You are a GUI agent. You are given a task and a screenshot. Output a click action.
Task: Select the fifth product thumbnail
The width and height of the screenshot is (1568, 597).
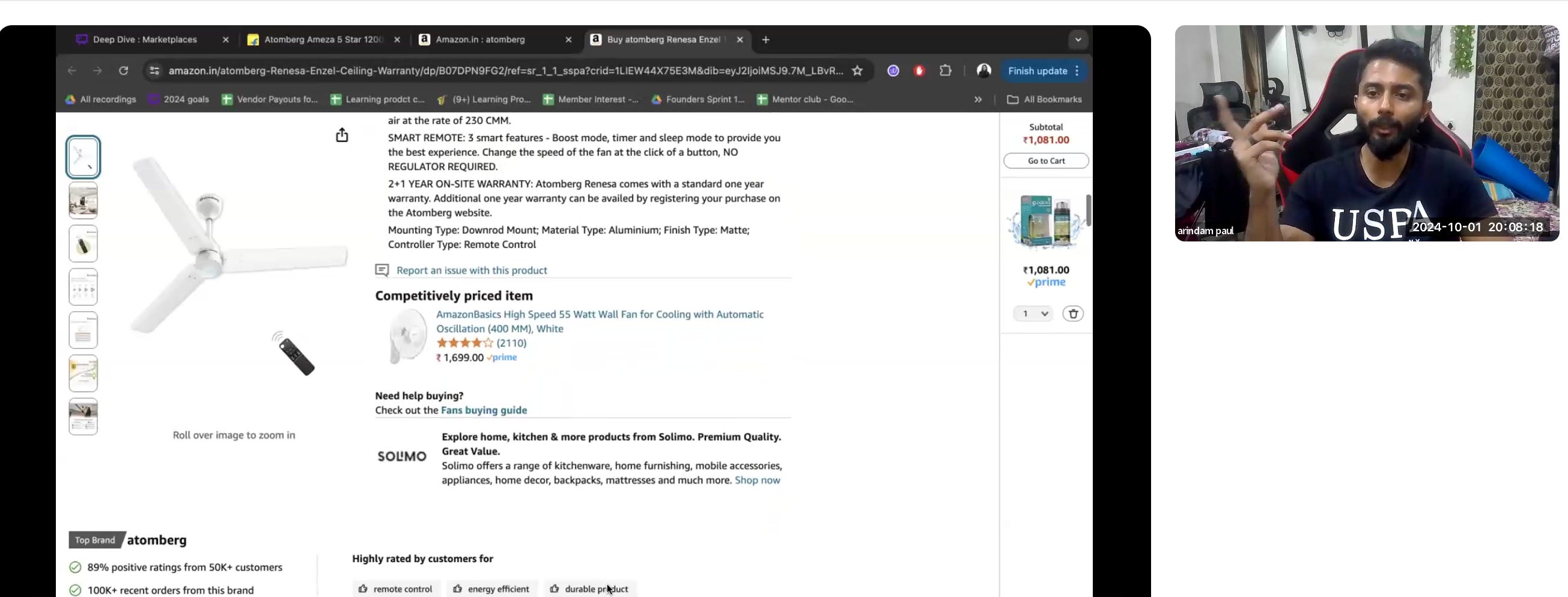(x=84, y=330)
